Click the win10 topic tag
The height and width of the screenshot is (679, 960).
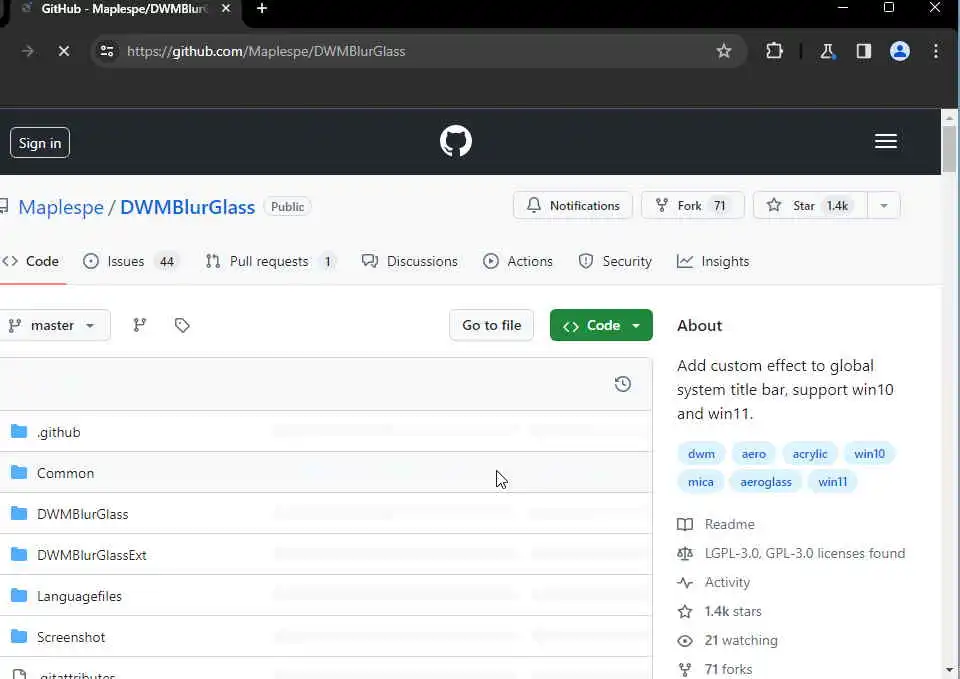point(869,454)
